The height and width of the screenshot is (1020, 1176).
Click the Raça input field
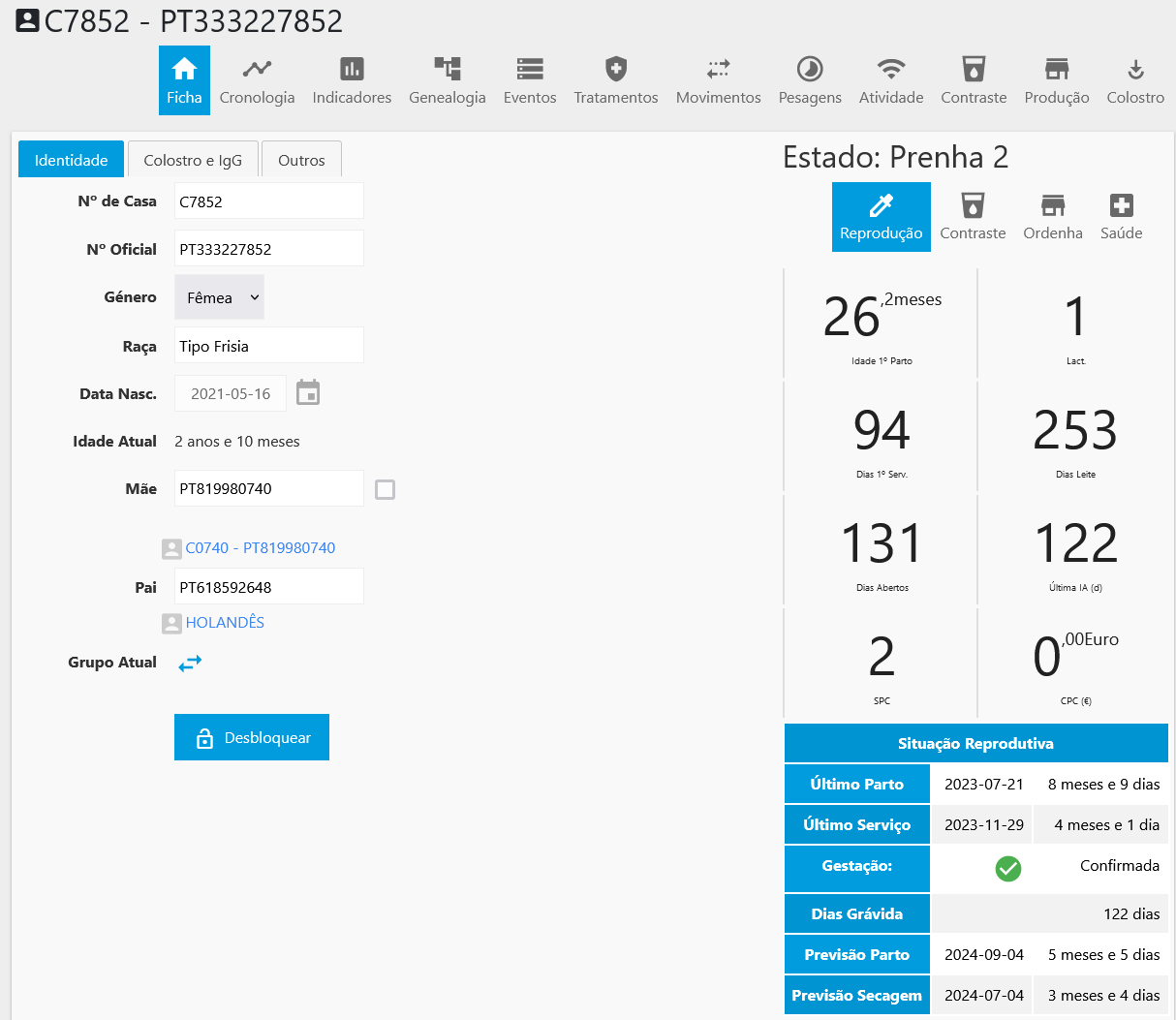click(x=268, y=346)
